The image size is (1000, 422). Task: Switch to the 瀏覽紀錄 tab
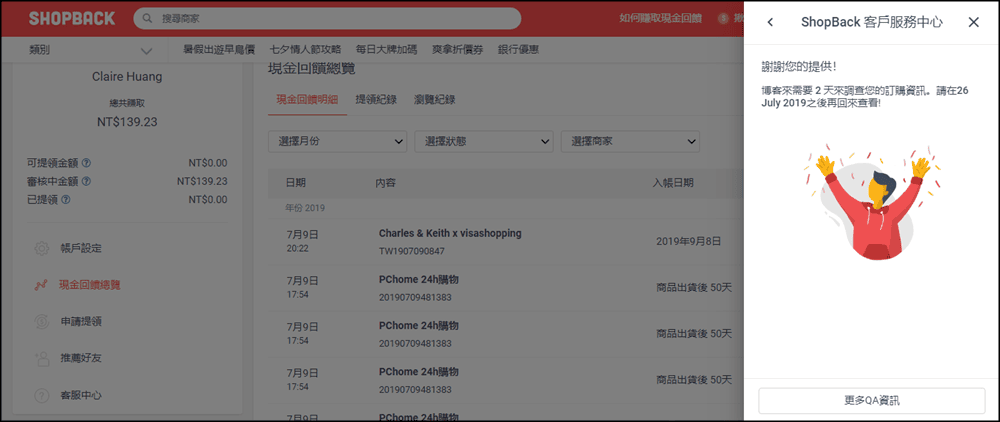coord(434,99)
